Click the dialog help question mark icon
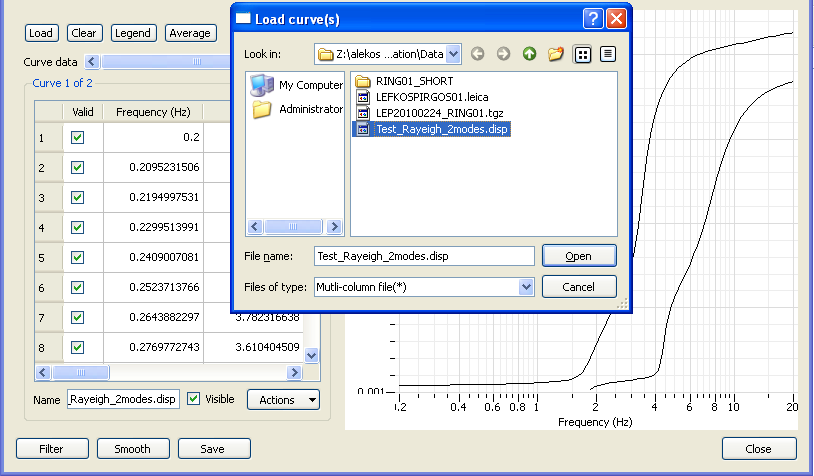814x476 pixels. (x=593, y=18)
